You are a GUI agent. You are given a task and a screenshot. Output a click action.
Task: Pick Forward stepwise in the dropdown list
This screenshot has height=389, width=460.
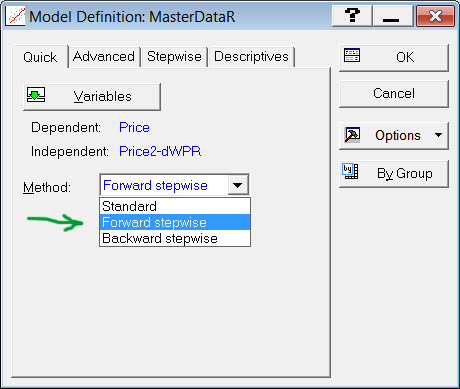point(175,222)
